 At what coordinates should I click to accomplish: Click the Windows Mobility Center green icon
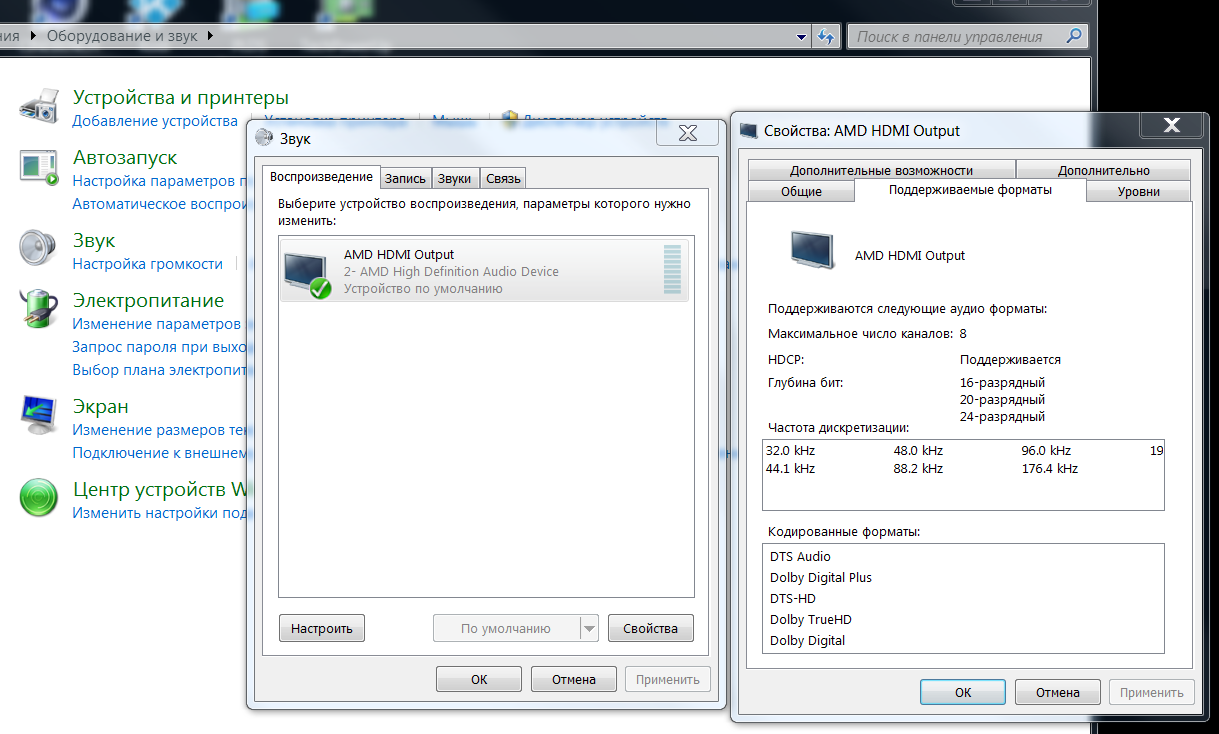pyautogui.click(x=40, y=497)
